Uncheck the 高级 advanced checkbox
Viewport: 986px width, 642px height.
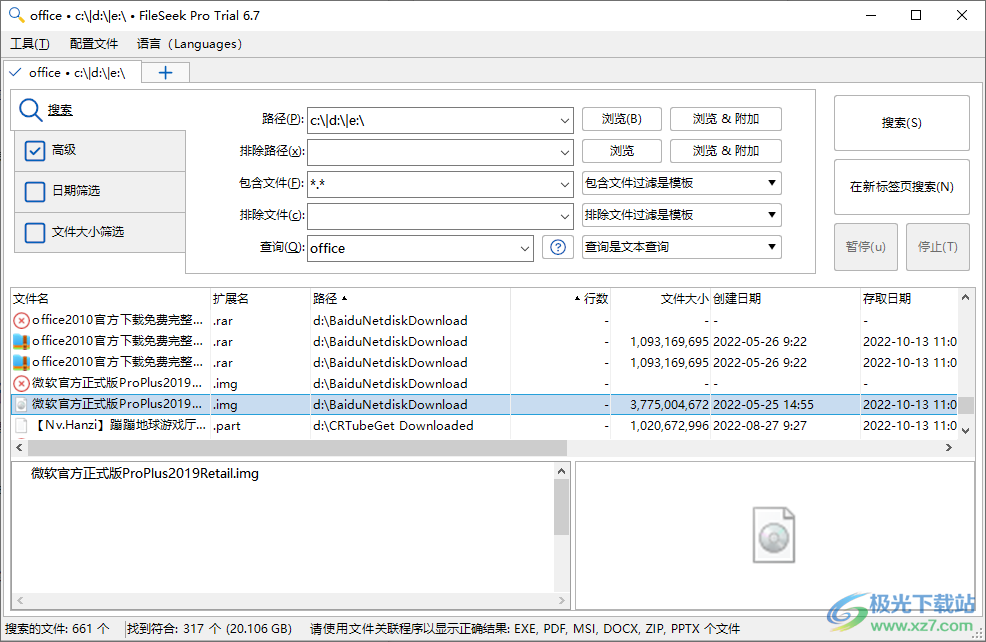[35, 150]
